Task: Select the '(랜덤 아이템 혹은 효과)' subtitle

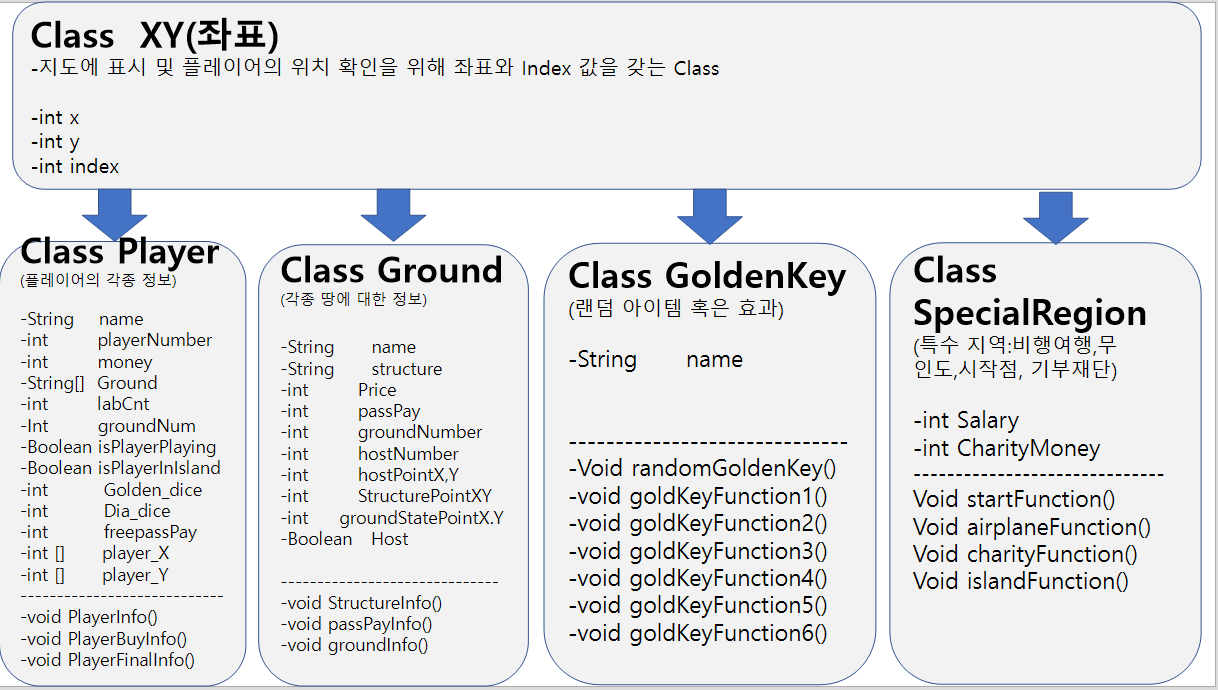Action: click(676, 308)
